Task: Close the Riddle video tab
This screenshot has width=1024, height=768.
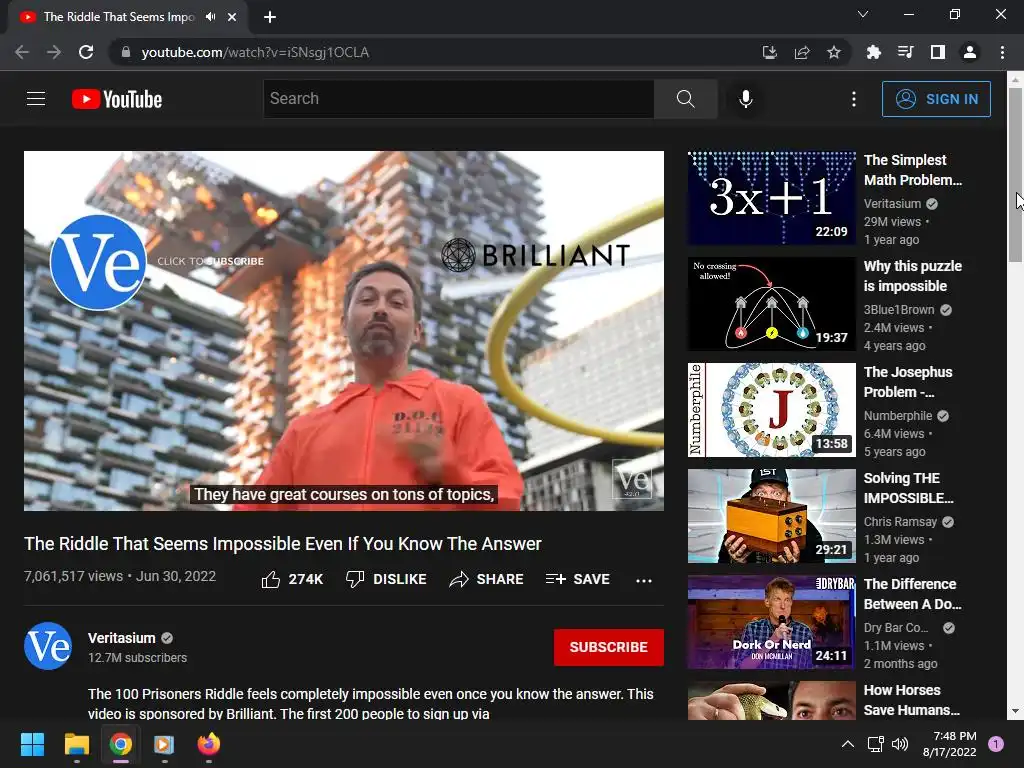Action: click(x=232, y=17)
